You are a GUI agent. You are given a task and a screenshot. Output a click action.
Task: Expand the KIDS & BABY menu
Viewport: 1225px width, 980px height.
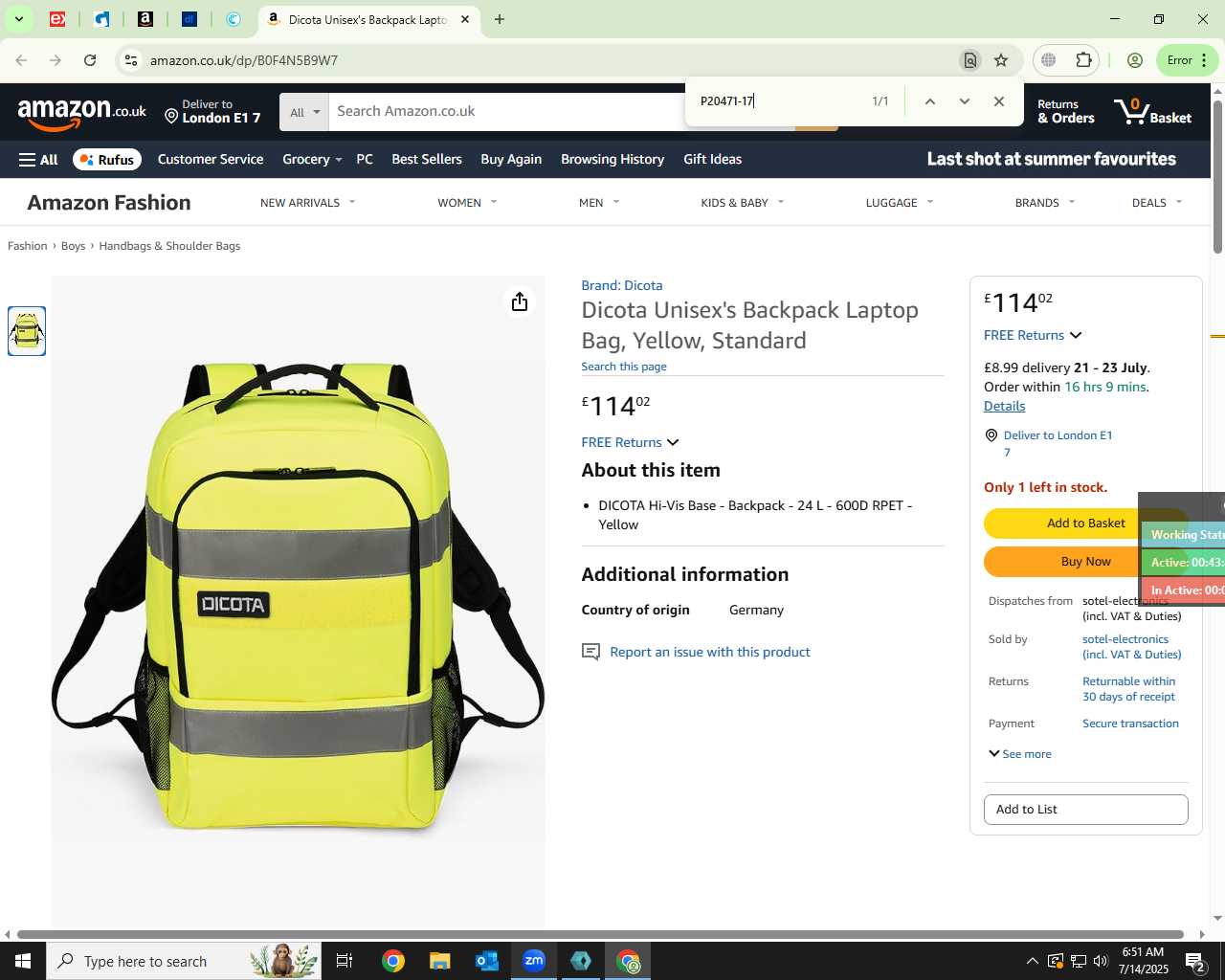tap(742, 203)
